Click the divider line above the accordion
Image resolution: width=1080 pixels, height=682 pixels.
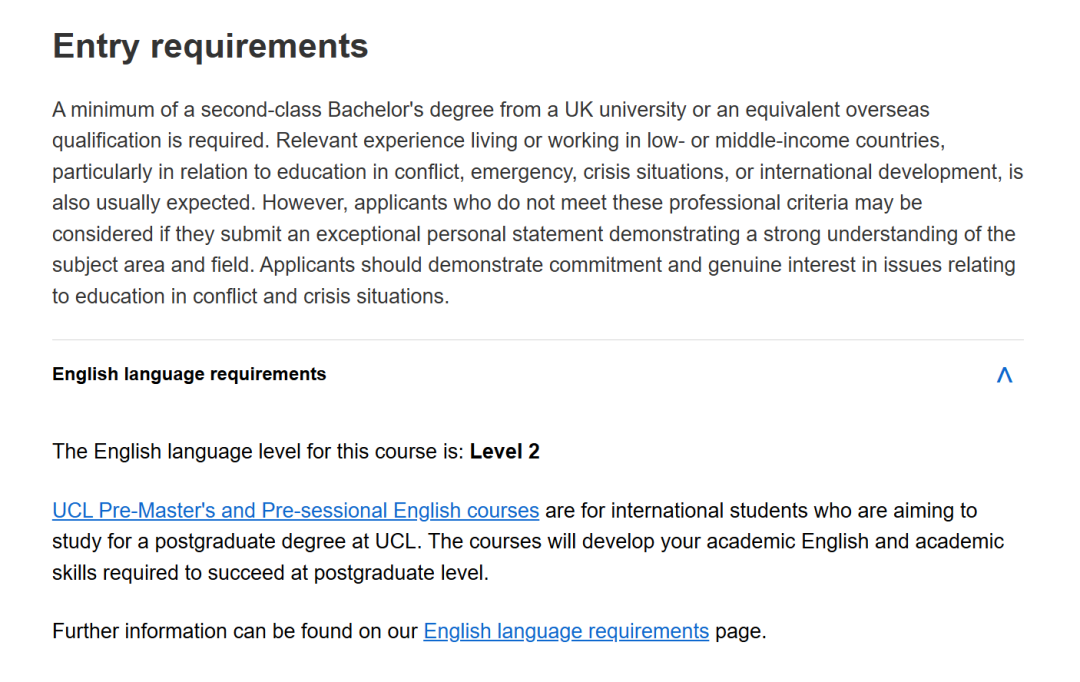tap(538, 340)
